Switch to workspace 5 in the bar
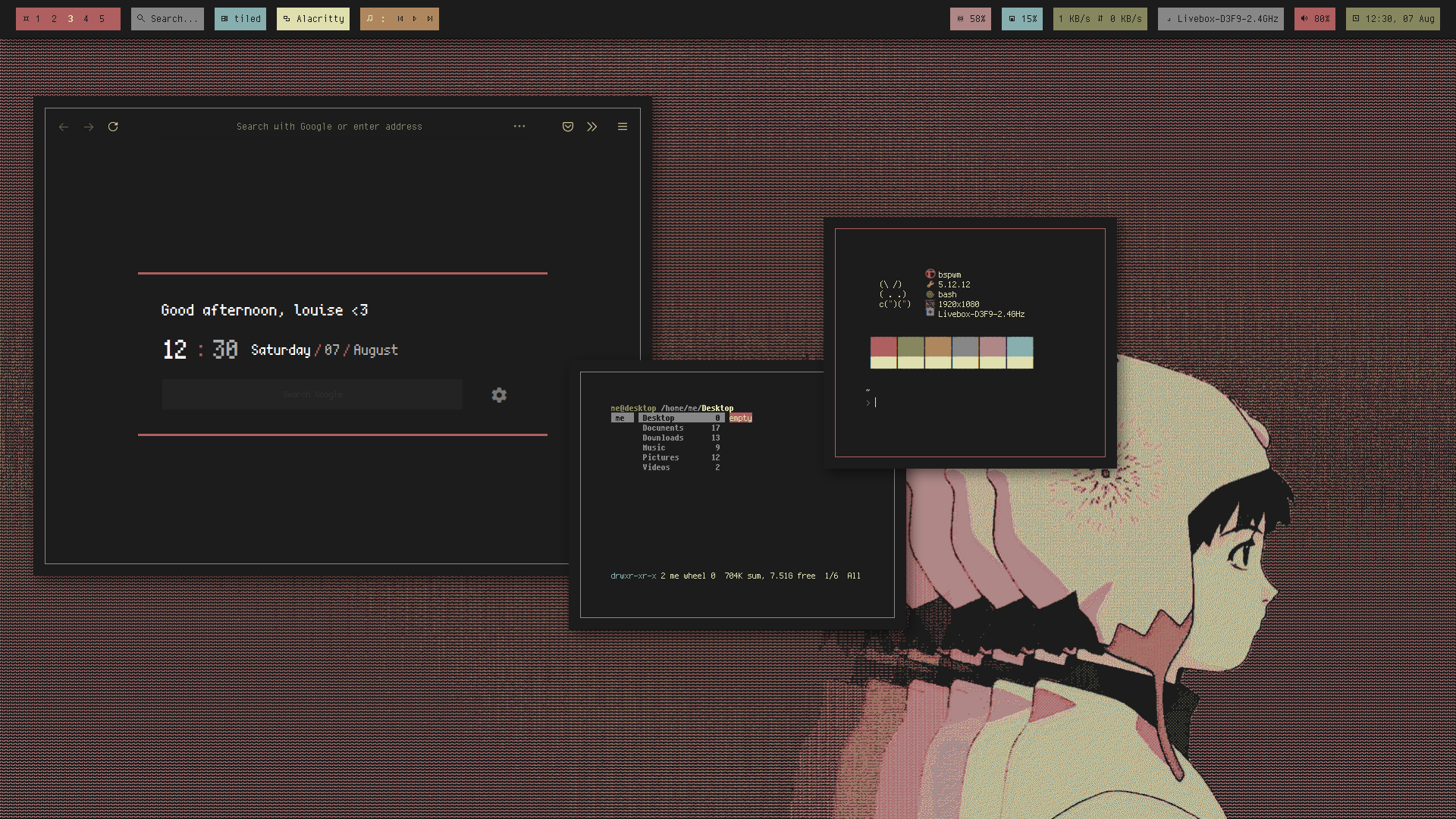 (102, 19)
